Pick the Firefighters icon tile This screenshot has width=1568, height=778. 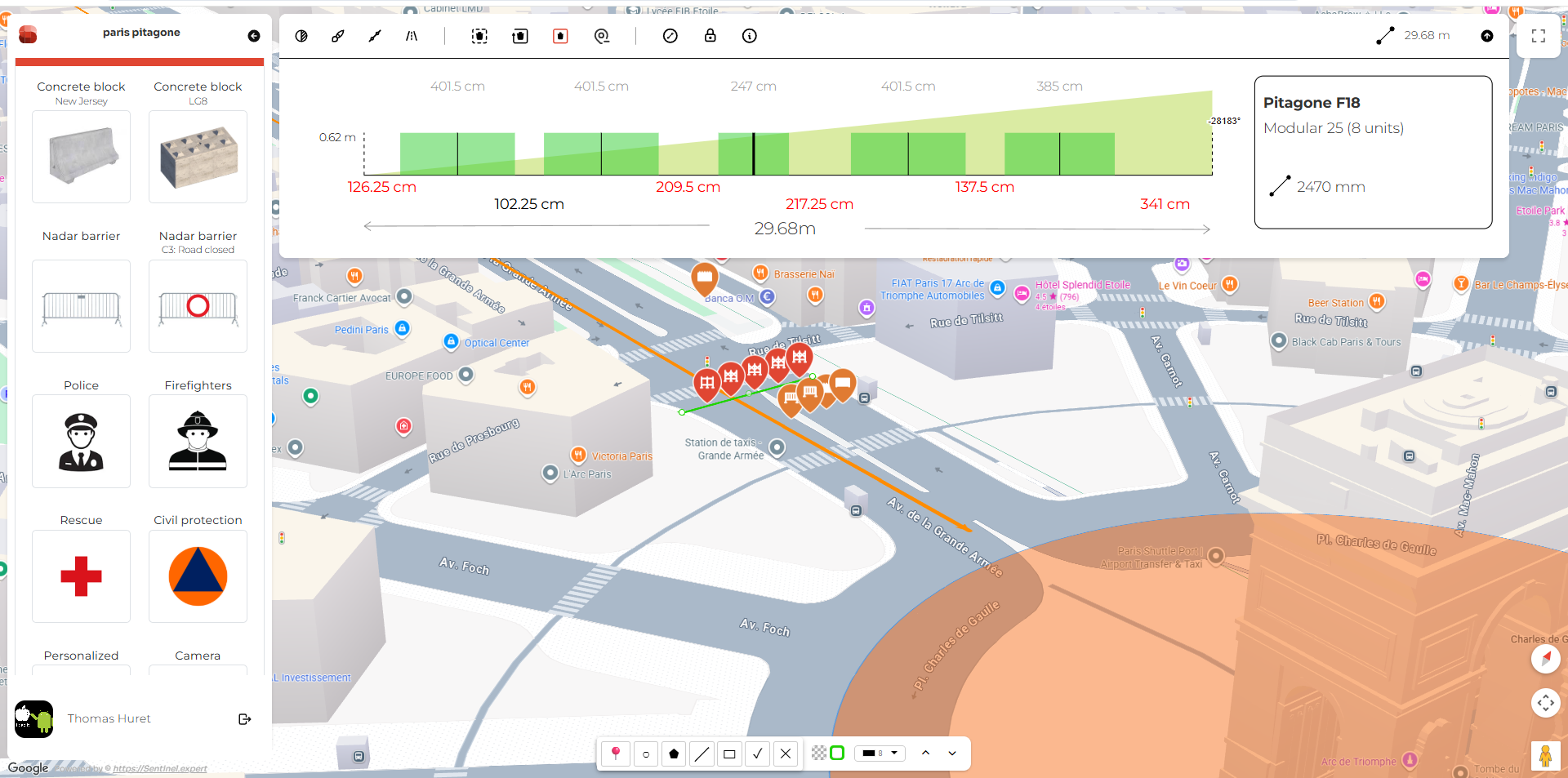click(198, 442)
